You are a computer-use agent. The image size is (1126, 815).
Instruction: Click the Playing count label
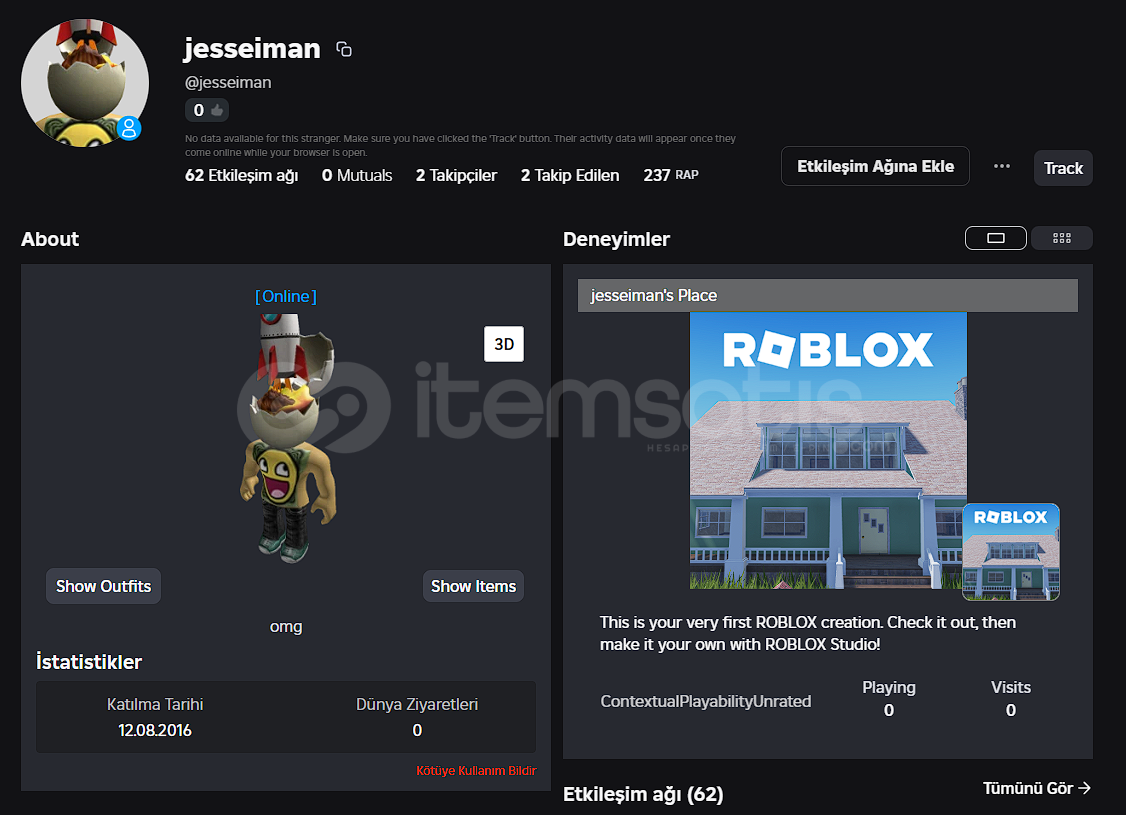(x=888, y=687)
